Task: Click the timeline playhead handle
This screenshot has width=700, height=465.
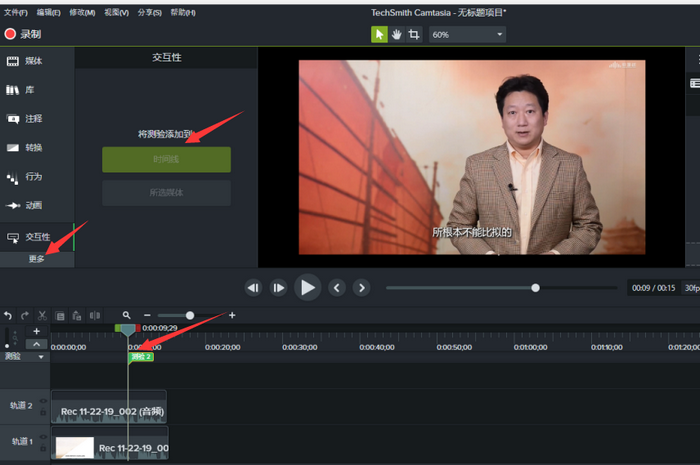Action: pyautogui.click(x=128, y=330)
